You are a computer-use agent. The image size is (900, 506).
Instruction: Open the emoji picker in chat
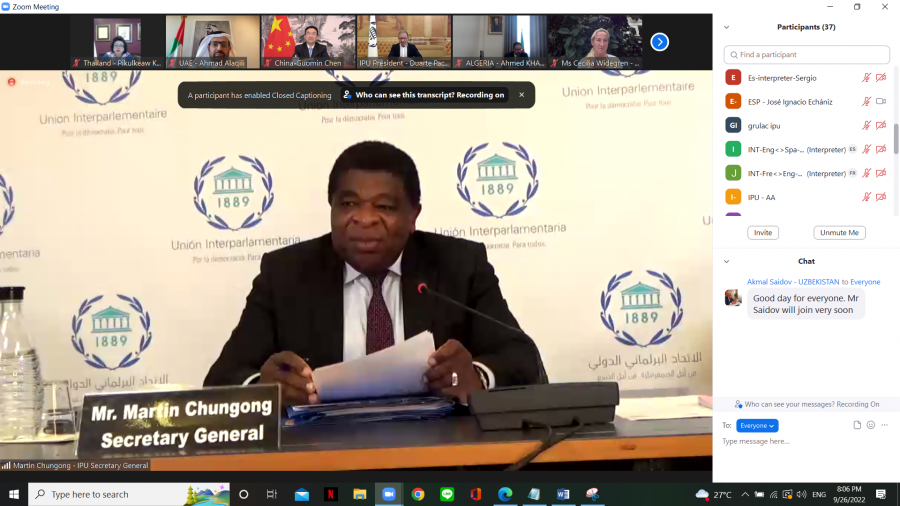click(x=871, y=425)
